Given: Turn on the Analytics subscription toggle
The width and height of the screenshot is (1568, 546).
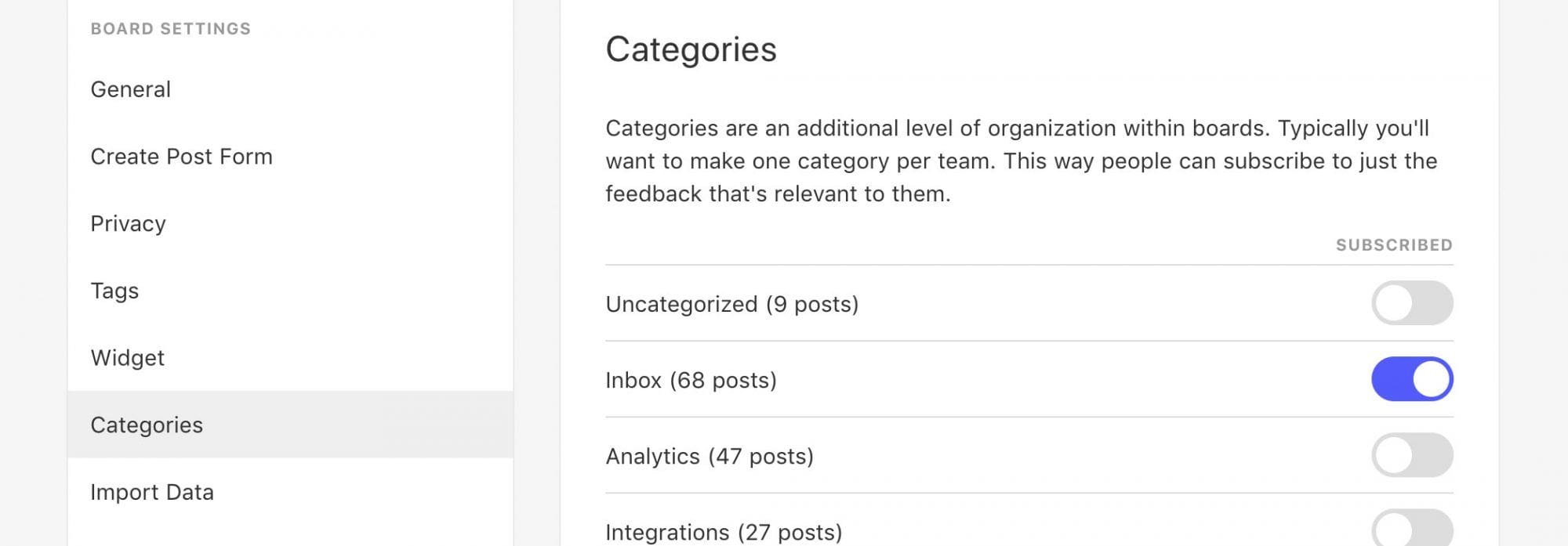Looking at the screenshot, I should point(1412,455).
